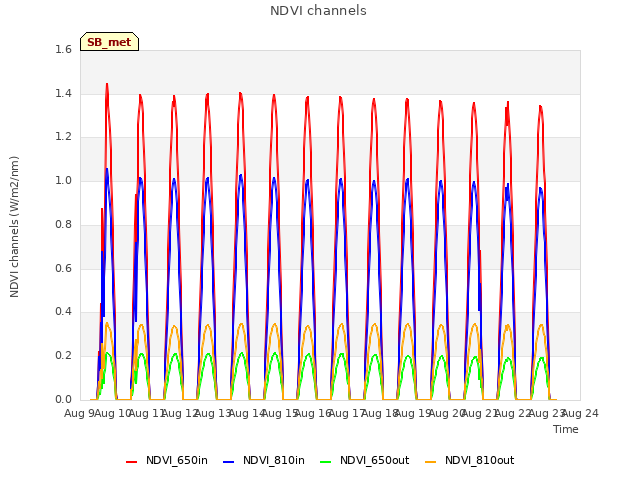
Task: Click the 1.0 y-axis tick value
Action: click(63, 180)
